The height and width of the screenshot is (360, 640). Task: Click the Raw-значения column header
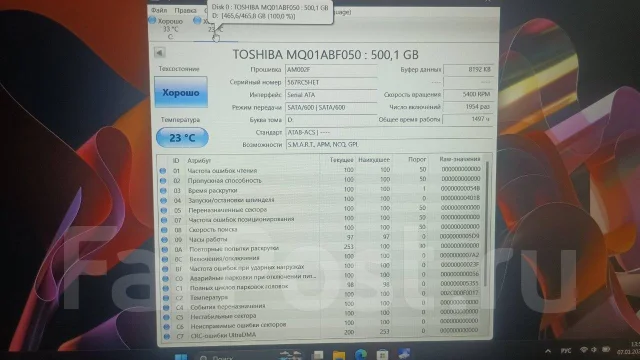460,159
